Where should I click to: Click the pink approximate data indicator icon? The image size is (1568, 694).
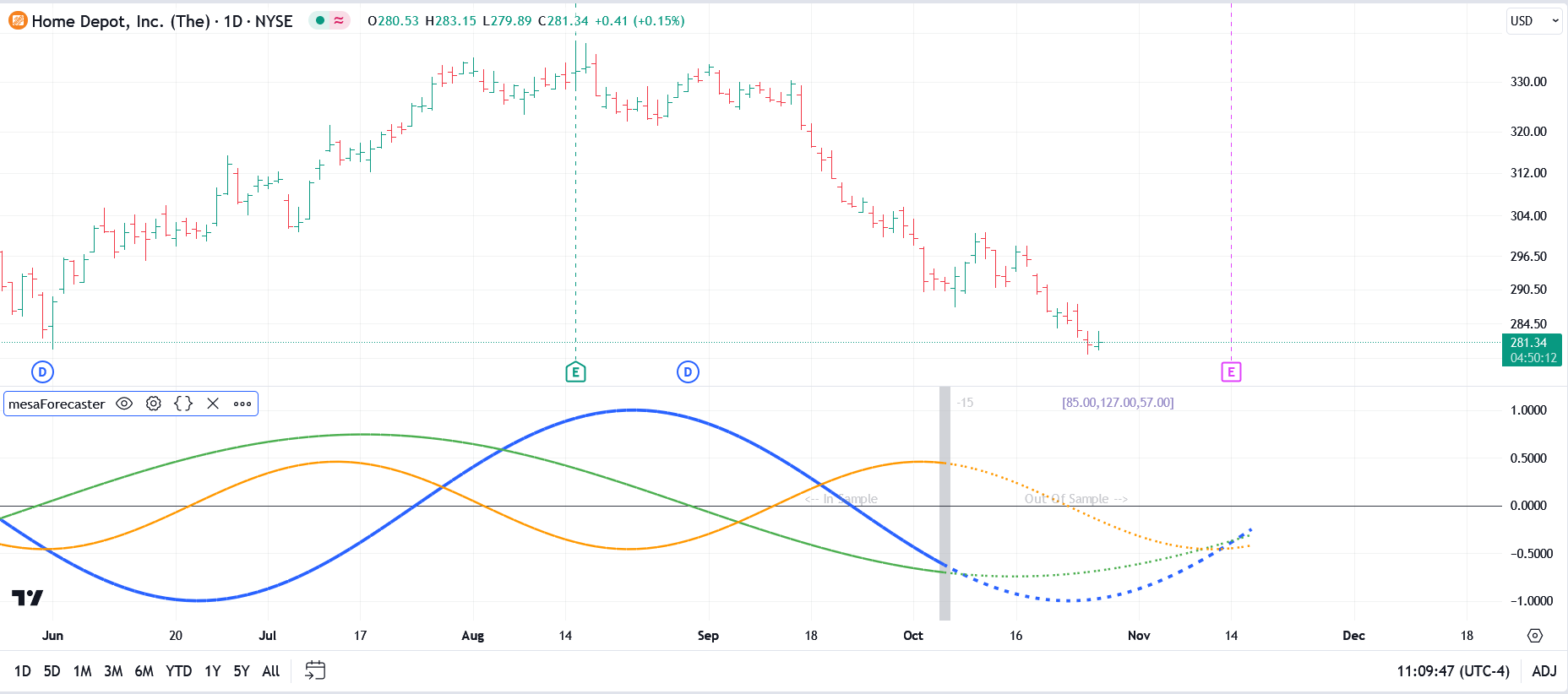point(339,20)
